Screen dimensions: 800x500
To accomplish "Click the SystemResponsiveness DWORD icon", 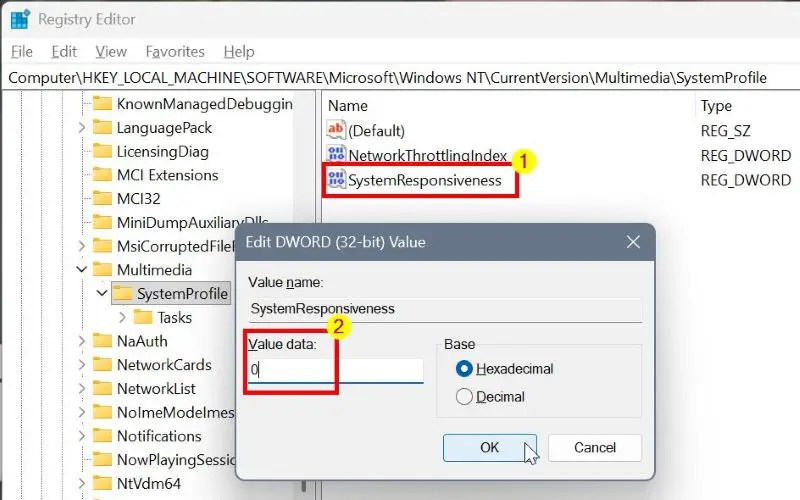I will 336,180.
